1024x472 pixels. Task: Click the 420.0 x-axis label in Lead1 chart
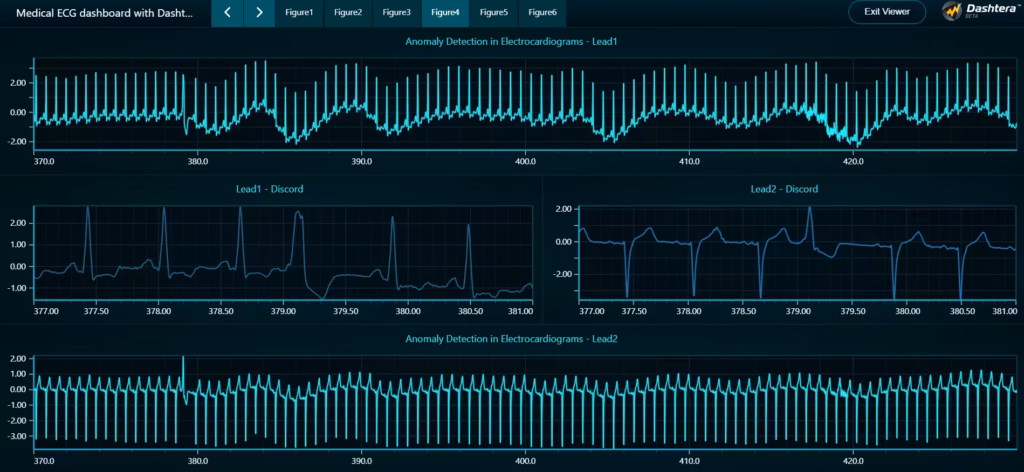[x=854, y=161]
